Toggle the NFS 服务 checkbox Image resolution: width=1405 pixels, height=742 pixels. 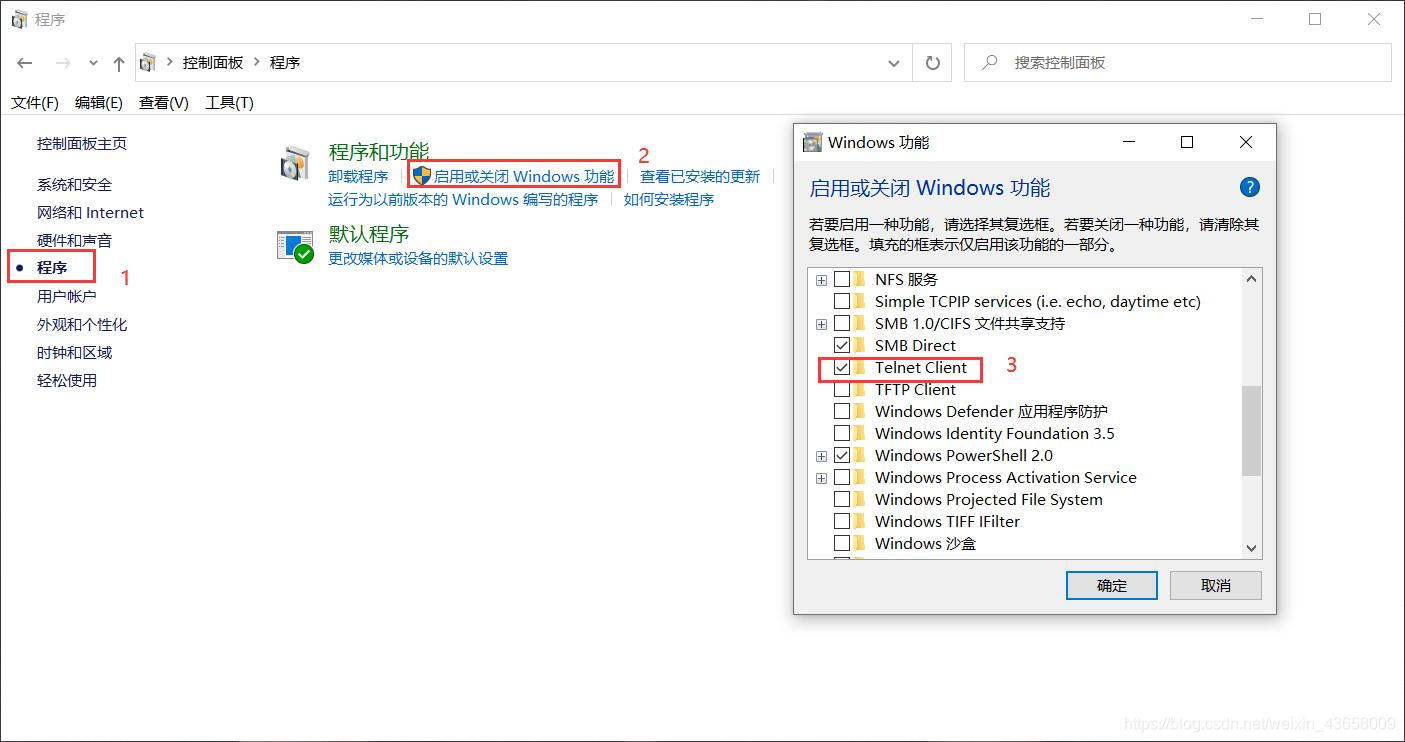point(842,279)
